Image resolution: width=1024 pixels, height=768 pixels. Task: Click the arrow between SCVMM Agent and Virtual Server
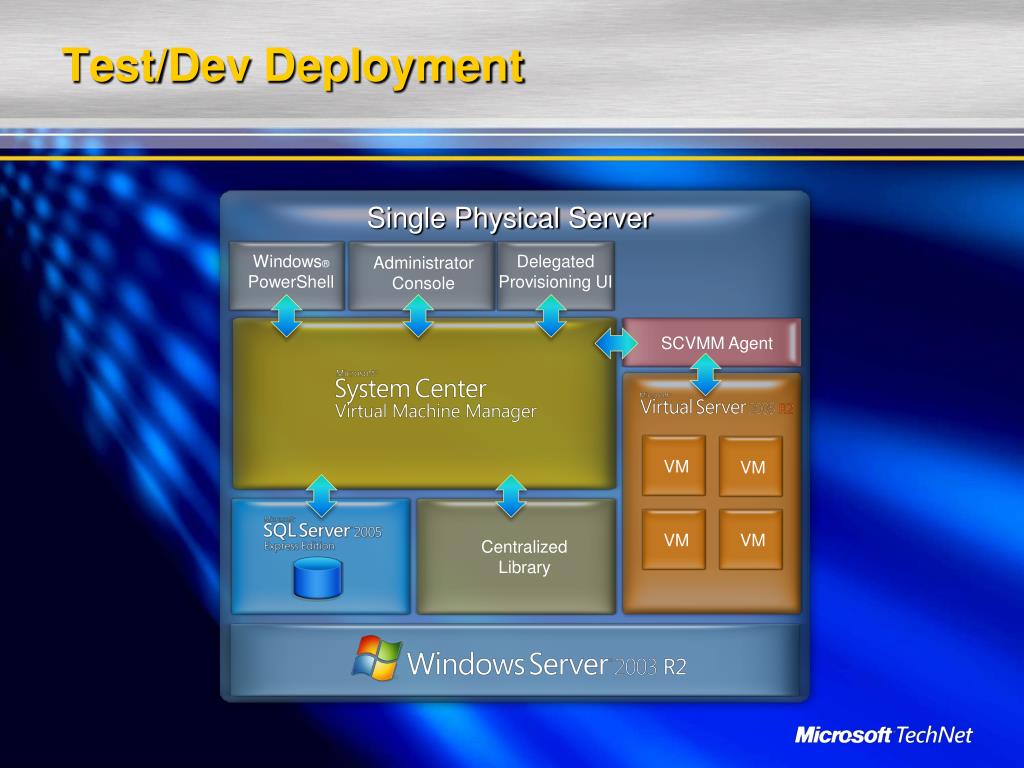pyautogui.click(x=705, y=375)
